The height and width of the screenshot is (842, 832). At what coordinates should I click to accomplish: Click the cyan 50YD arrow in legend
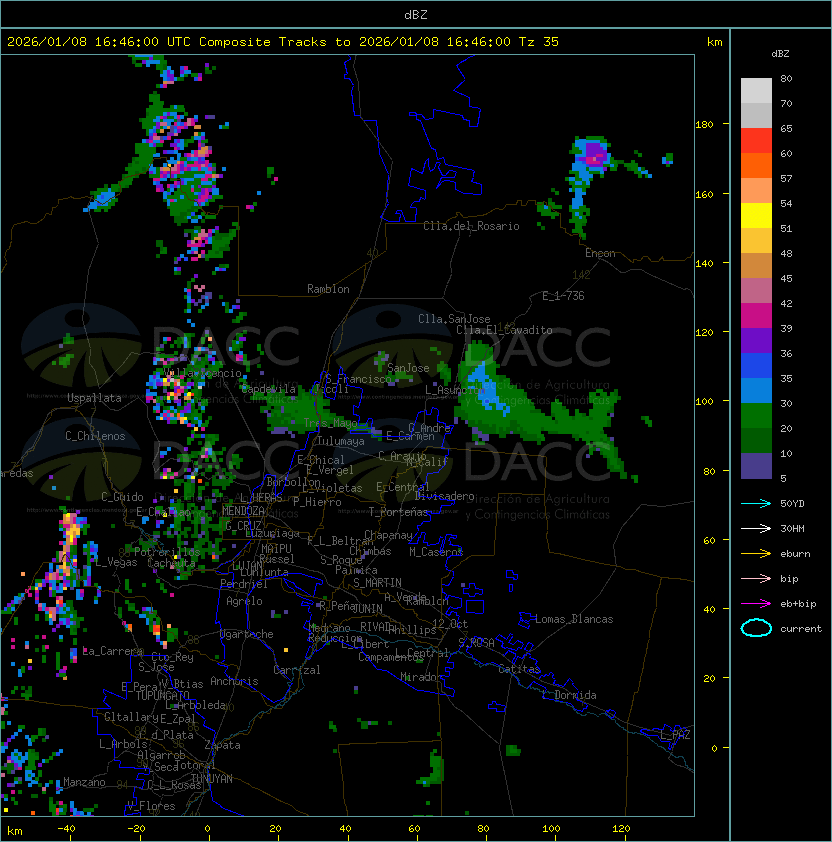[756, 503]
